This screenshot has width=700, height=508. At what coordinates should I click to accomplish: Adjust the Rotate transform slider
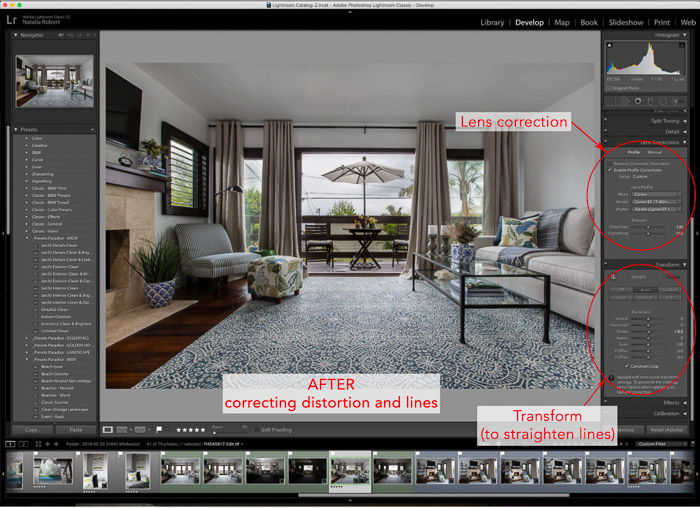649,330
